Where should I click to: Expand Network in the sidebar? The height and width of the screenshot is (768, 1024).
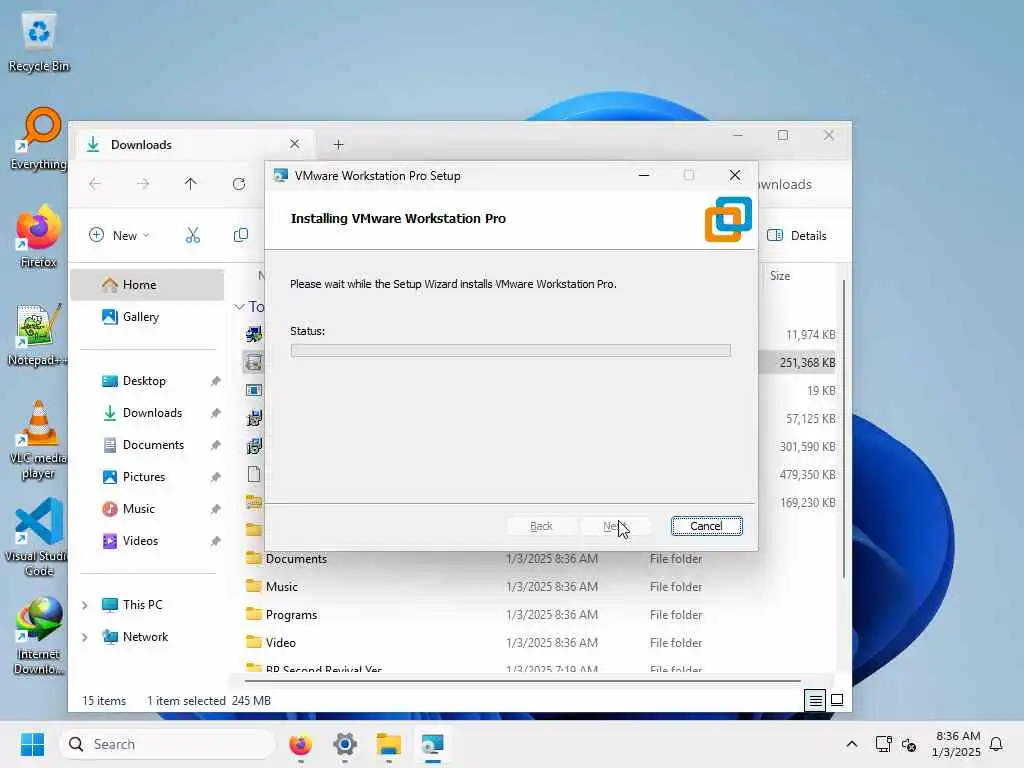click(x=84, y=637)
